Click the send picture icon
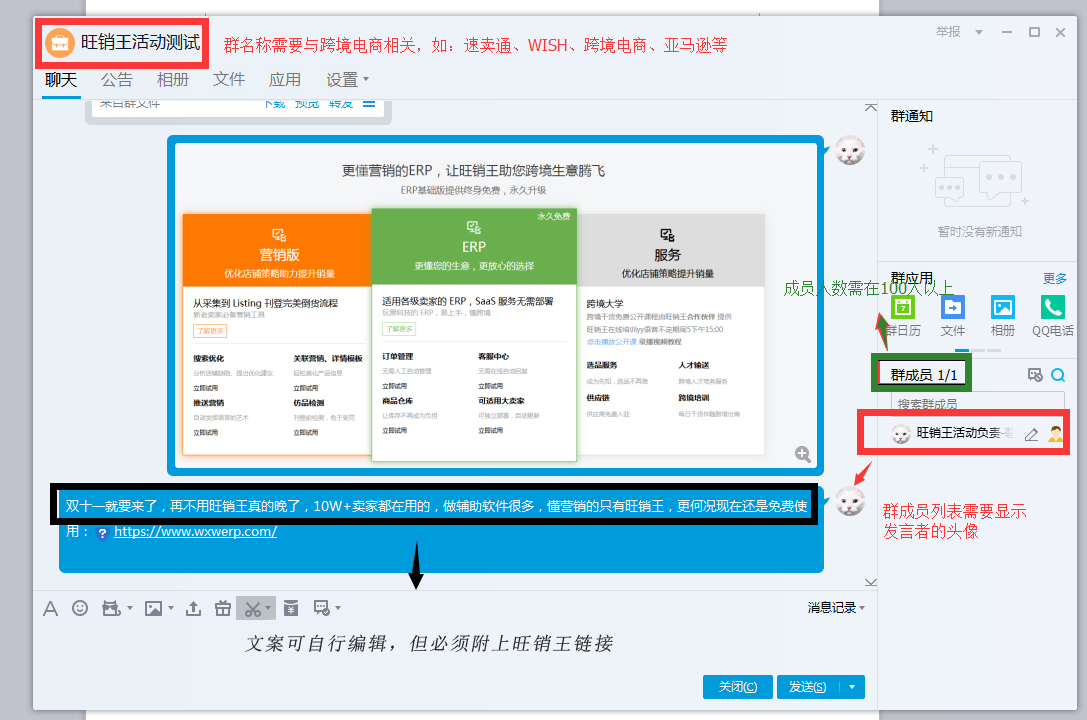The image size is (1087, 720). [x=153, y=608]
